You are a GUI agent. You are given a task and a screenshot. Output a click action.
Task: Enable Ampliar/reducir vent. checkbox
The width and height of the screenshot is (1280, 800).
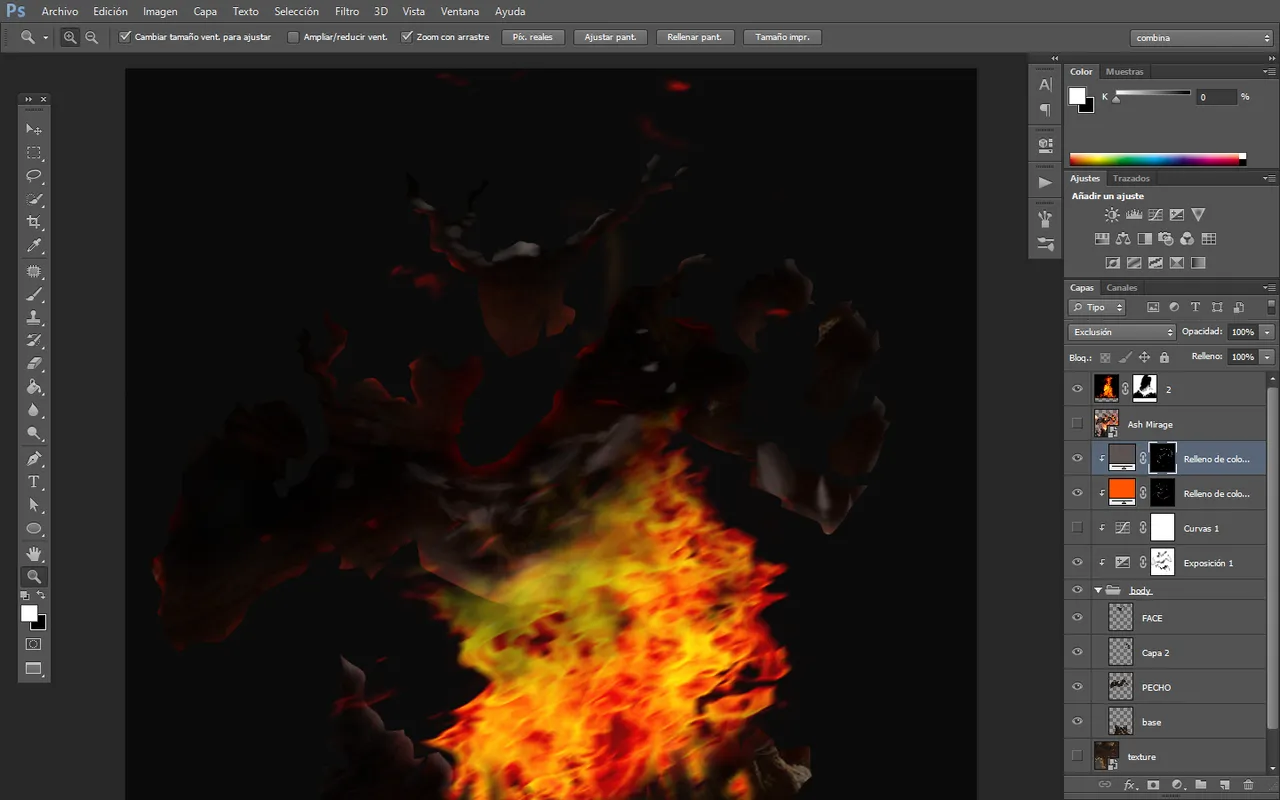(293, 37)
